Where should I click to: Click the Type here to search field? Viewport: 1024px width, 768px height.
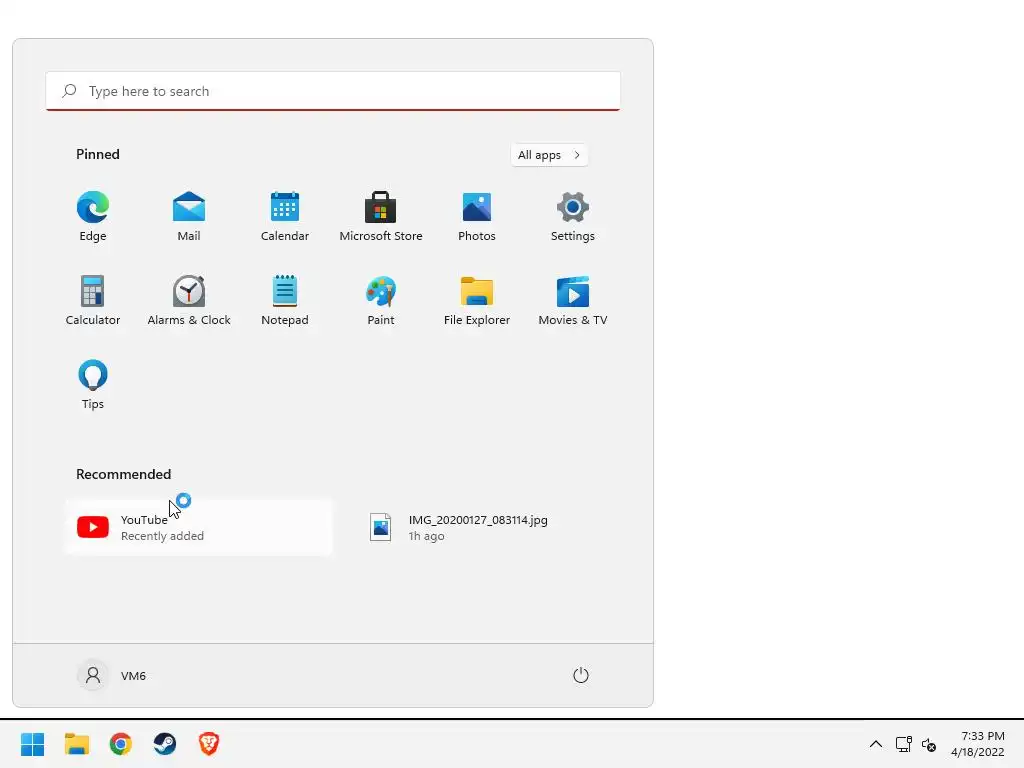coord(333,91)
